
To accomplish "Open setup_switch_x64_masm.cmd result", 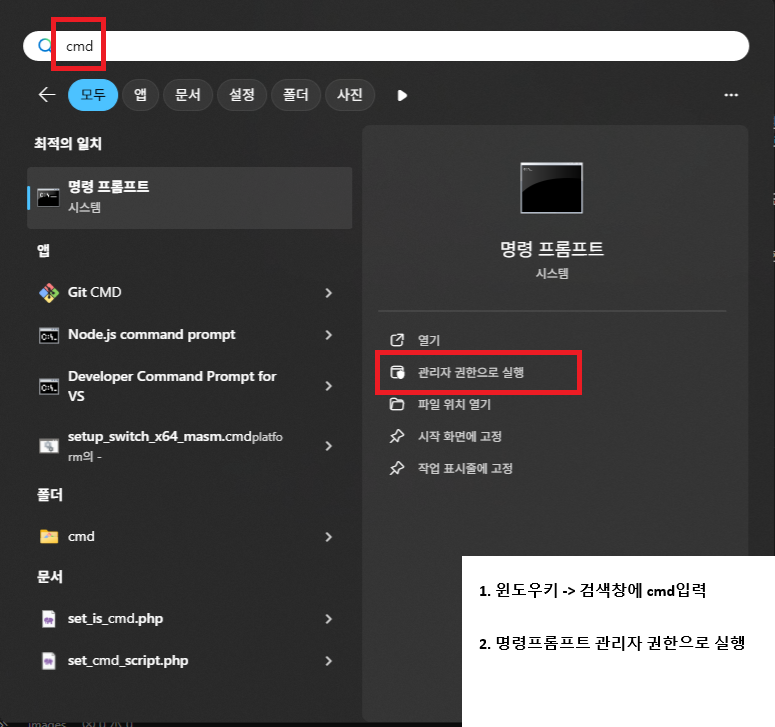I will (x=190, y=446).
